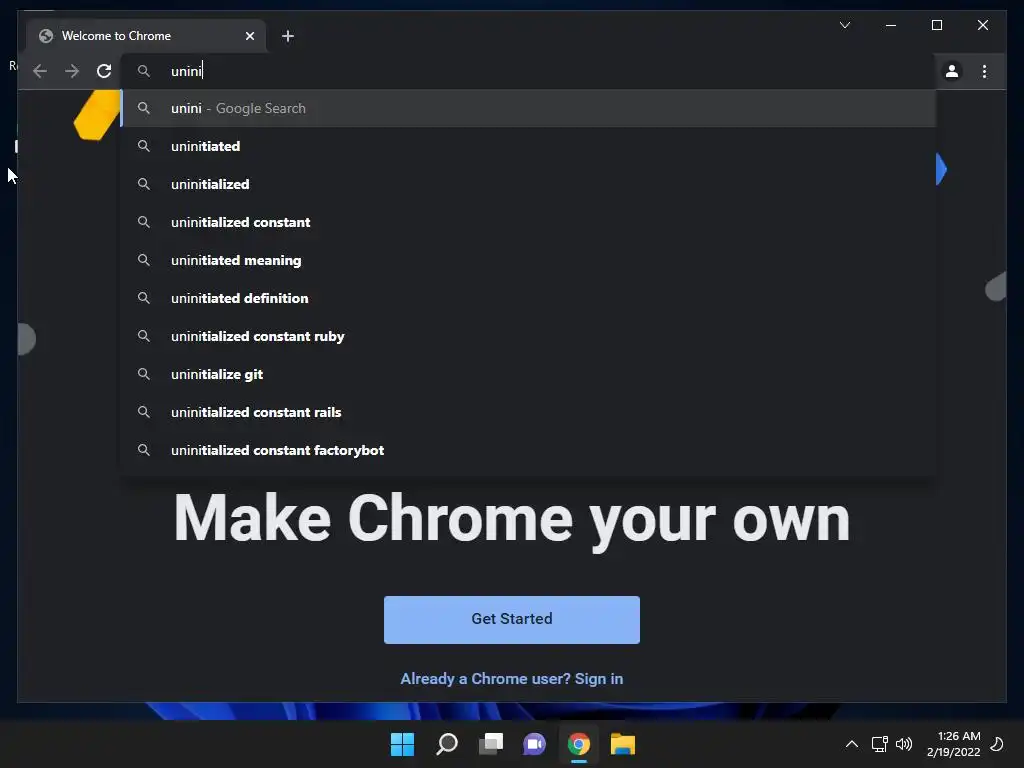Pick 'uninitiated definition' suggestion
The image size is (1024, 768).
tap(528, 298)
